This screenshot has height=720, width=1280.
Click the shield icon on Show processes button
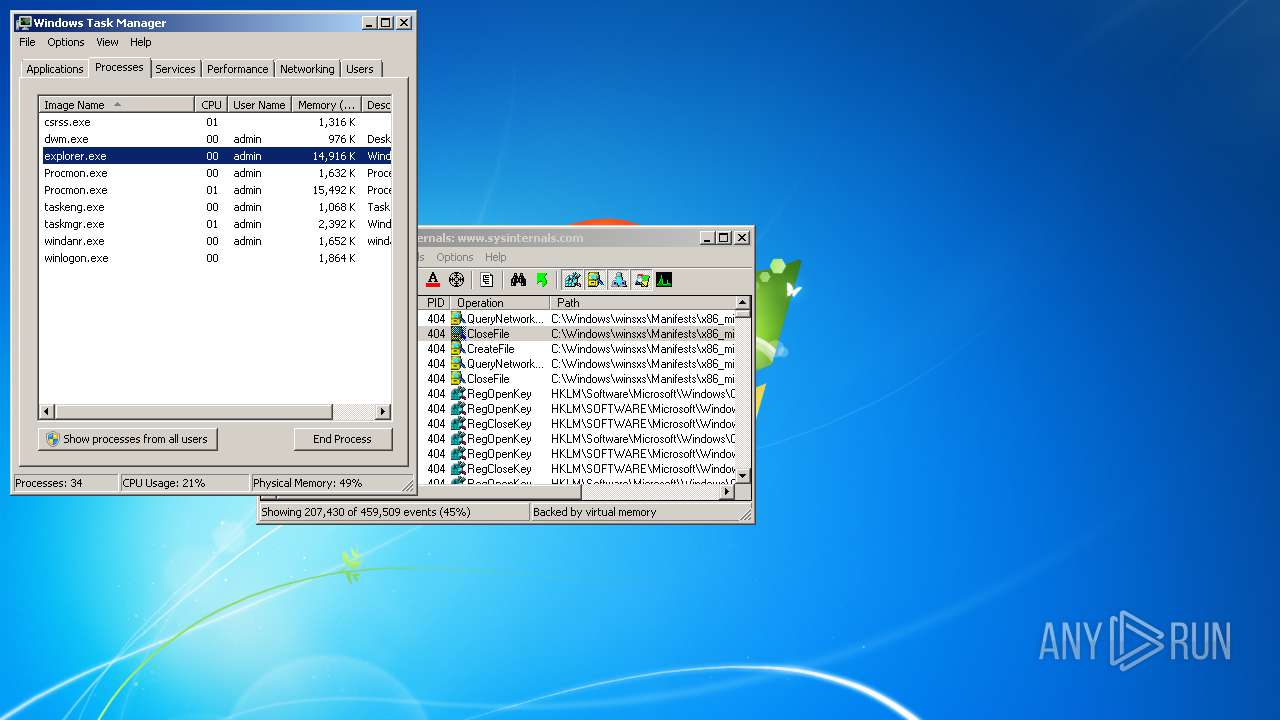click(x=53, y=439)
